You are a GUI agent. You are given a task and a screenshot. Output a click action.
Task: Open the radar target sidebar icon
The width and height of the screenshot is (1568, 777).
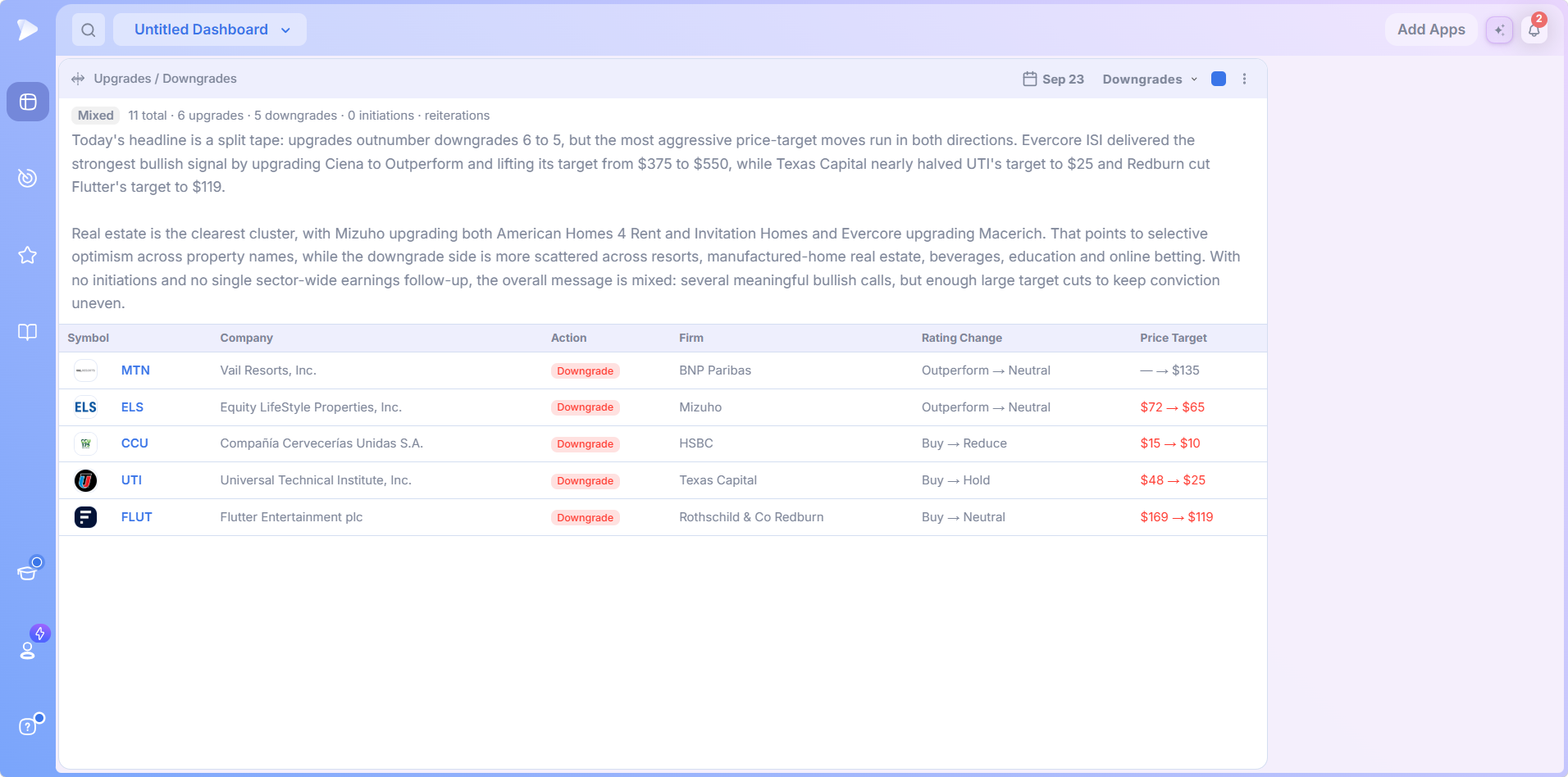28,178
